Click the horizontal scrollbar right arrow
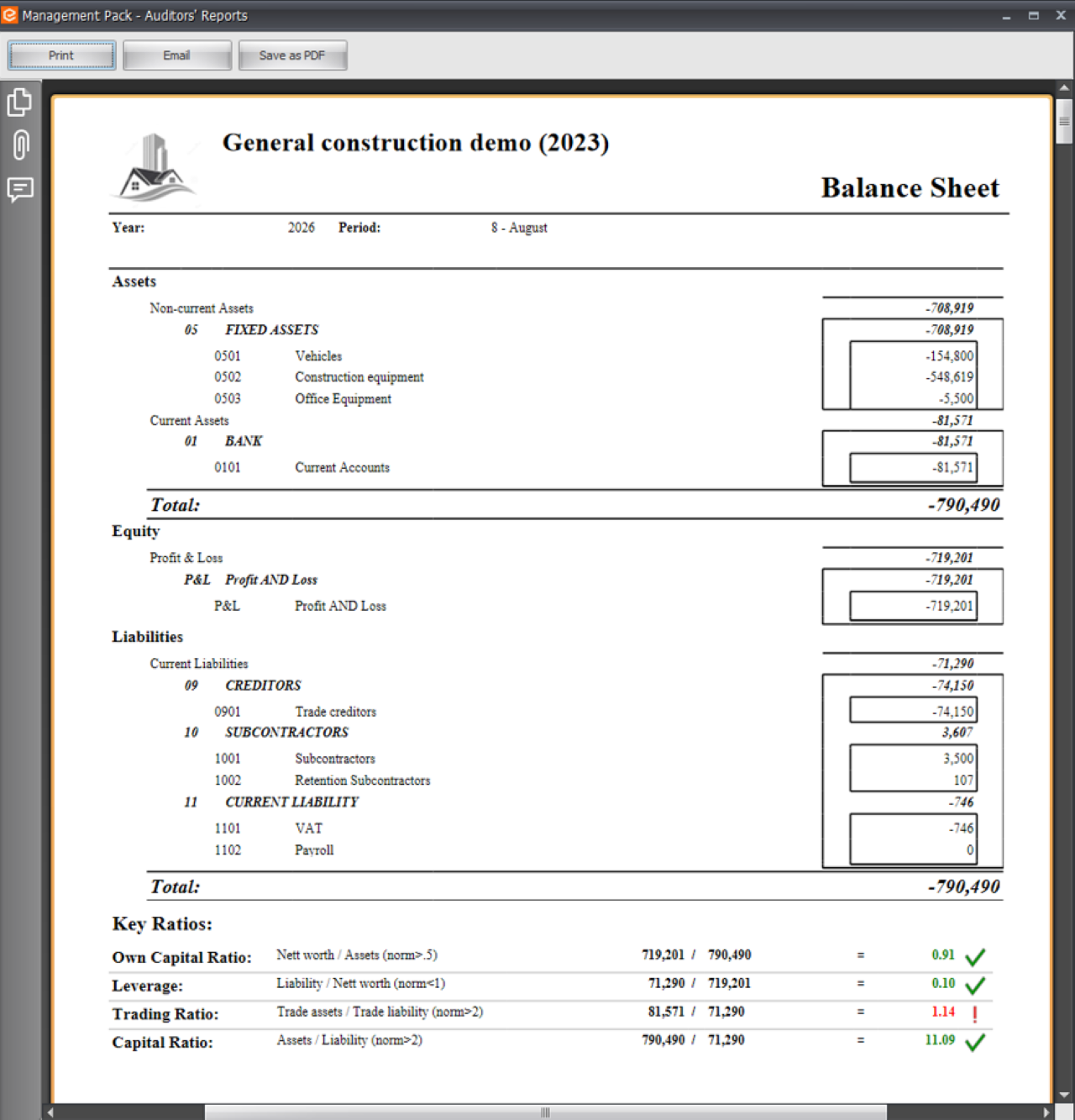This screenshot has width=1075, height=1120. pyautogui.click(x=1046, y=1112)
